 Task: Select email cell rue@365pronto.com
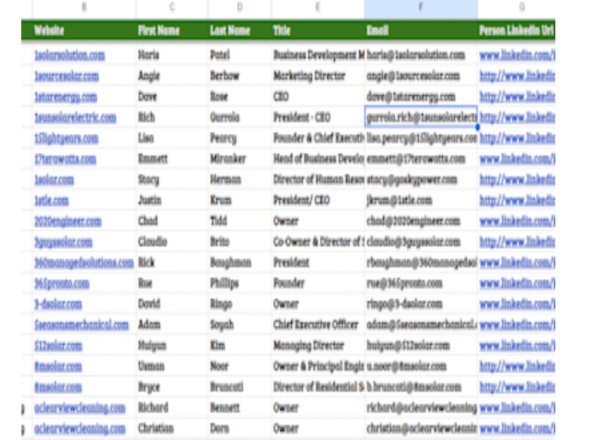tap(421, 283)
